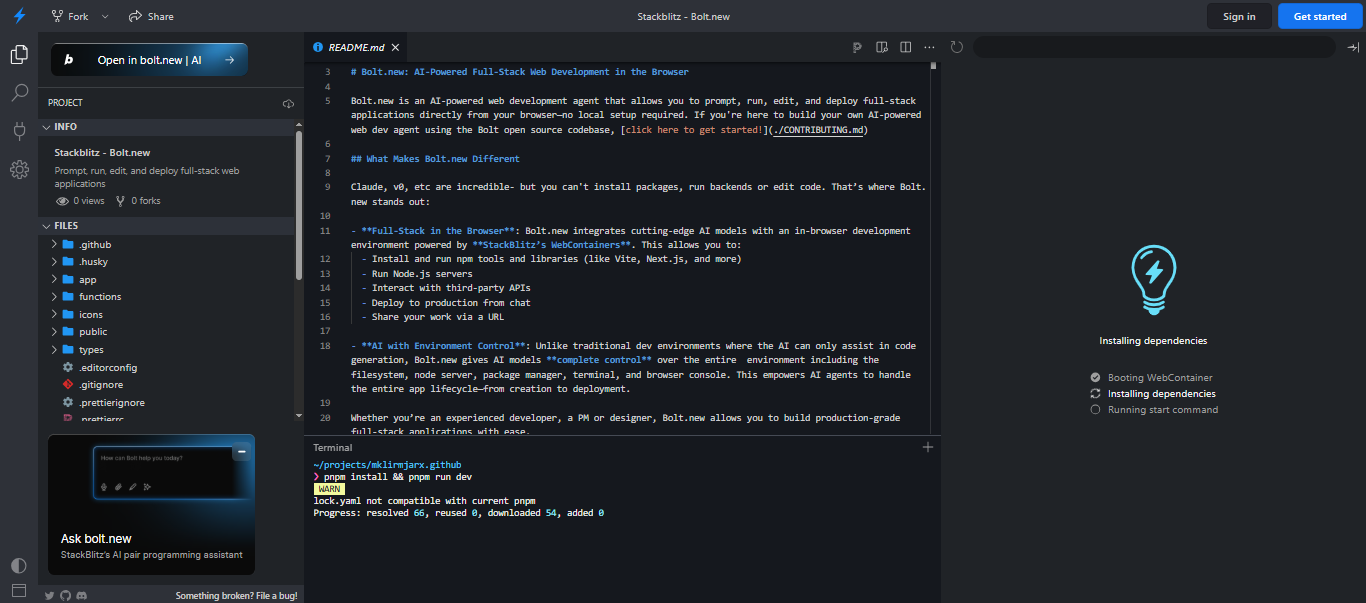The height and width of the screenshot is (603, 1366).
Task: Click the lightbulb loading icon in the preview
Action: click(1153, 280)
